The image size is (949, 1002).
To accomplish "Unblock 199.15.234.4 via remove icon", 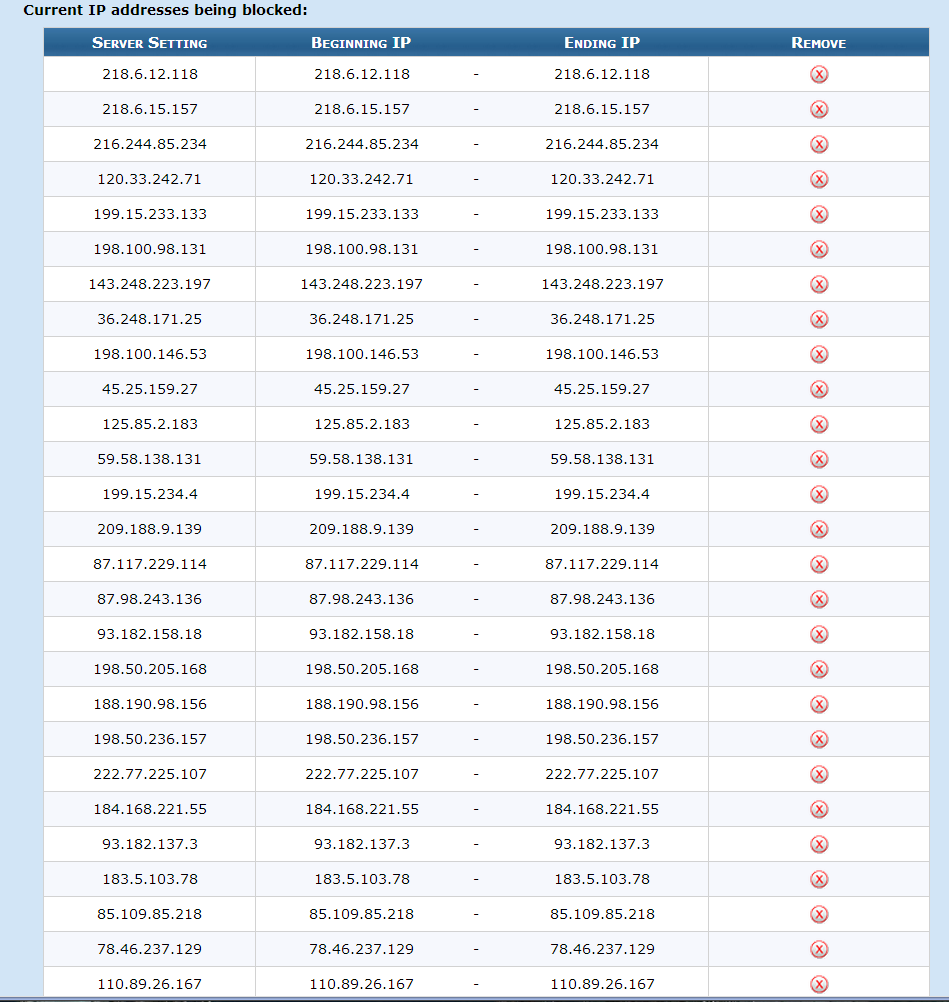I will [x=819, y=494].
